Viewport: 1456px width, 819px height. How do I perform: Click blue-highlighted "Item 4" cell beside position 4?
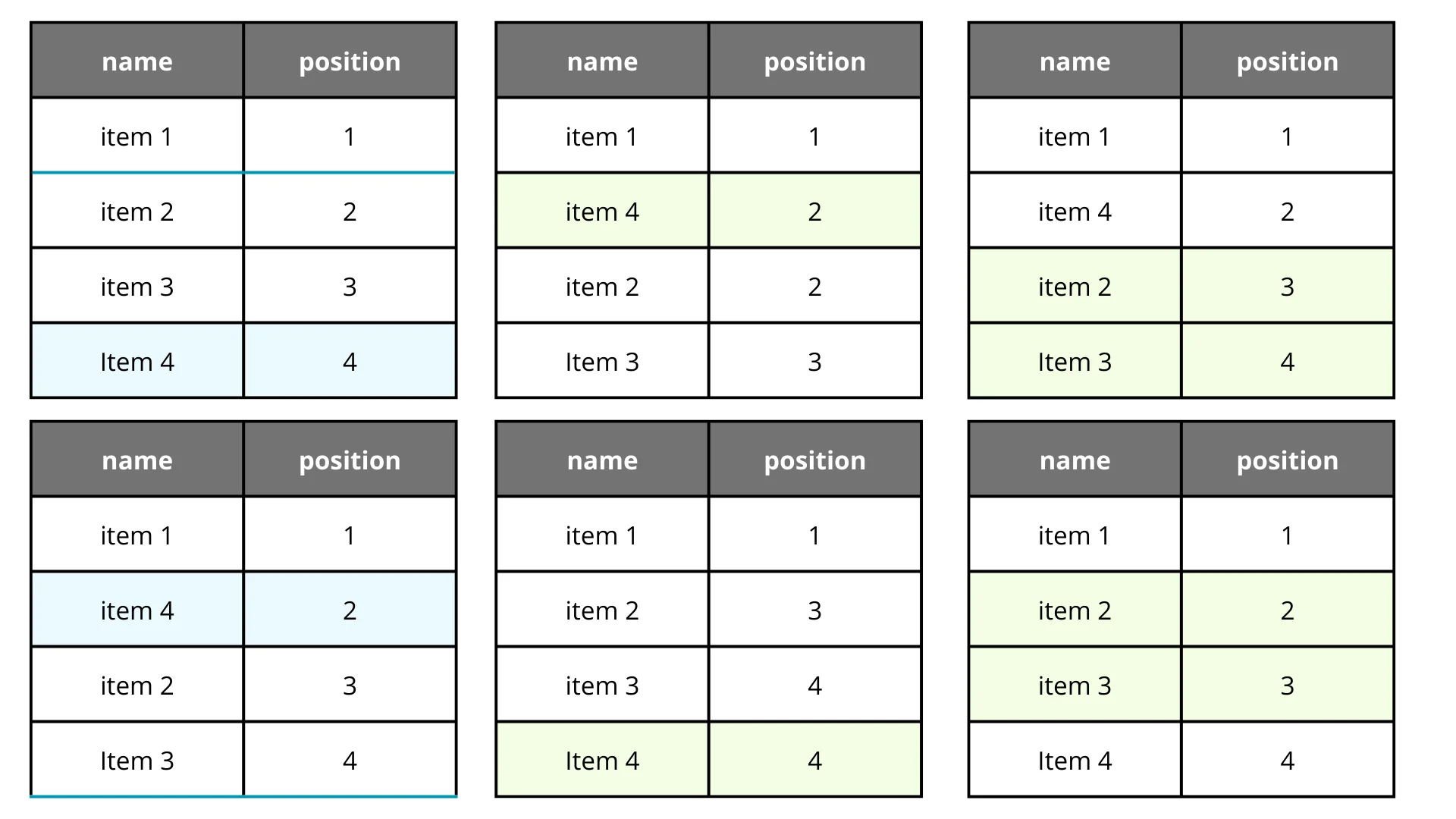click(137, 362)
